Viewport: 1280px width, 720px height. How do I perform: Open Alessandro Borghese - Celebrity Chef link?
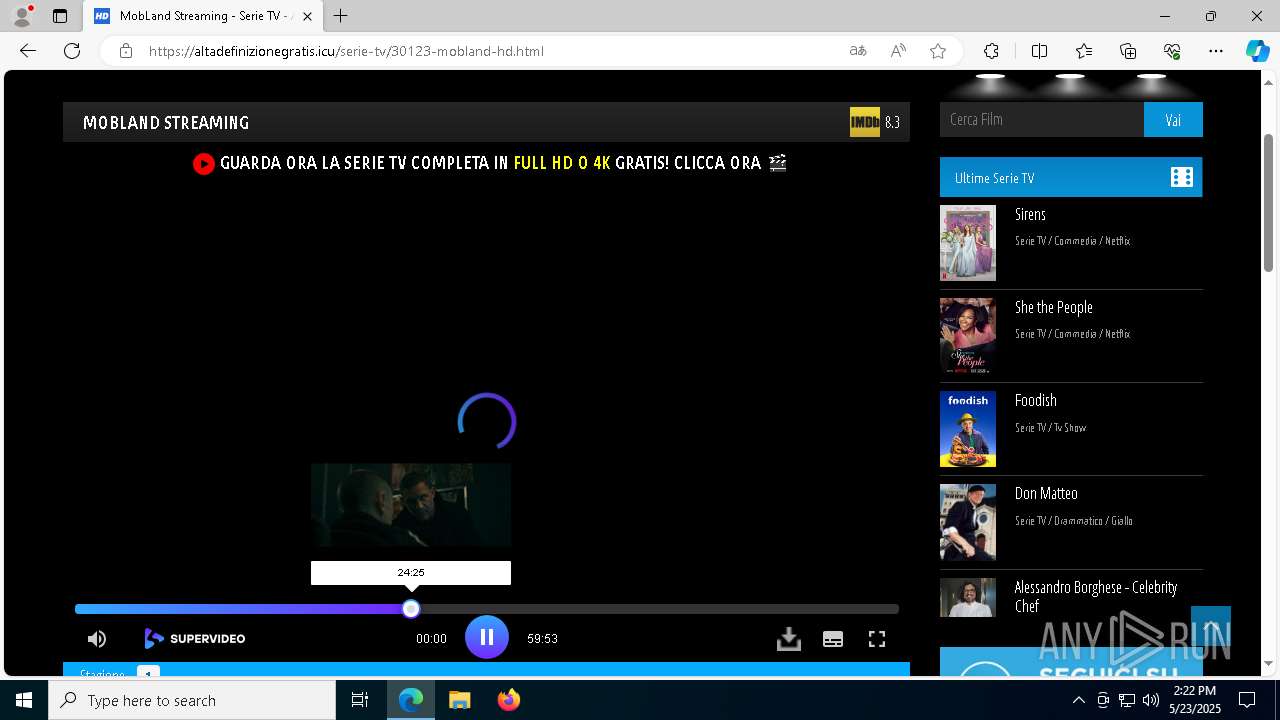[x=1096, y=596]
